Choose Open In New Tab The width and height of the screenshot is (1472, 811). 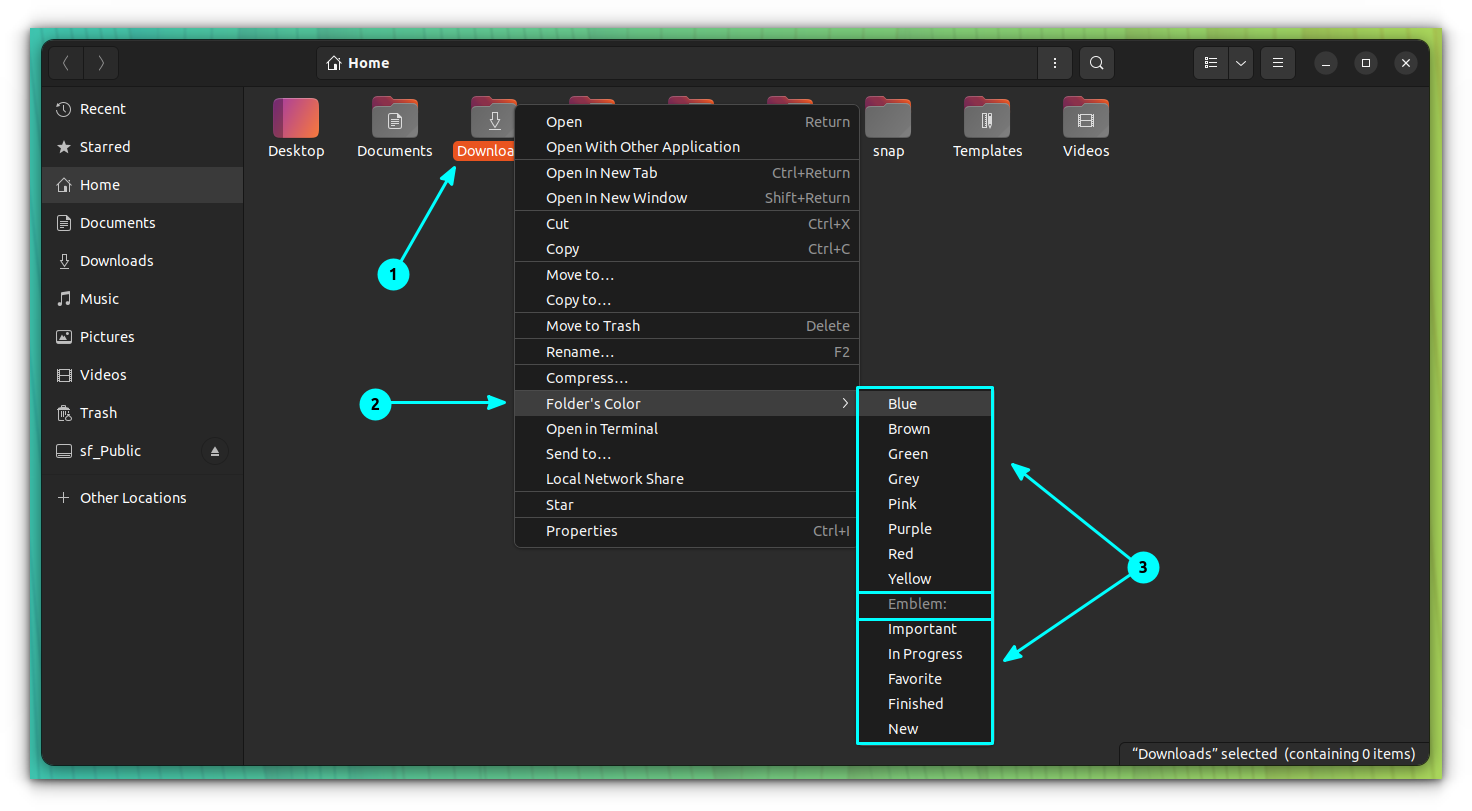(x=687, y=173)
